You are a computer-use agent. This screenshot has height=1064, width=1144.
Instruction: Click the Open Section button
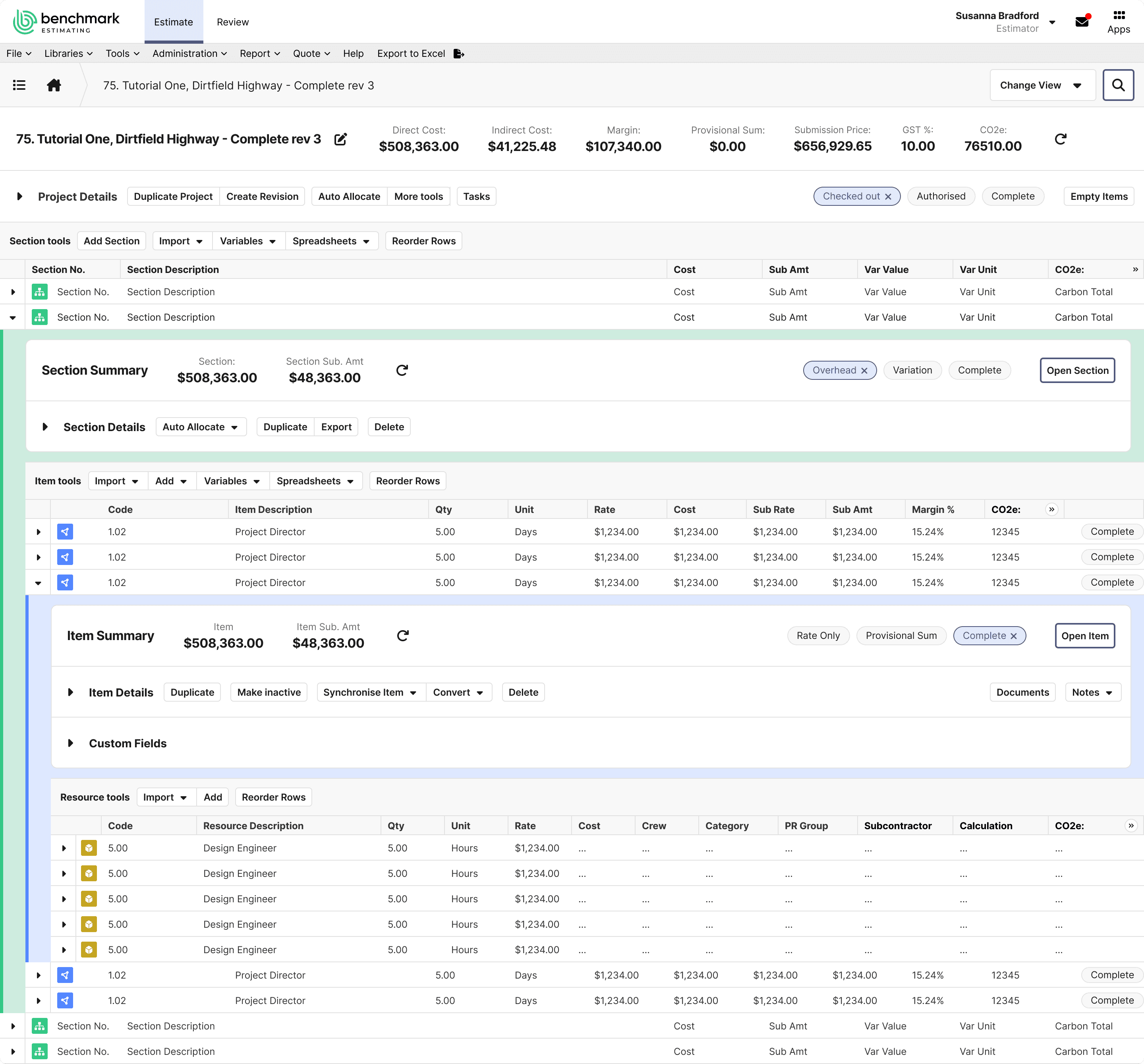(x=1077, y=371)
